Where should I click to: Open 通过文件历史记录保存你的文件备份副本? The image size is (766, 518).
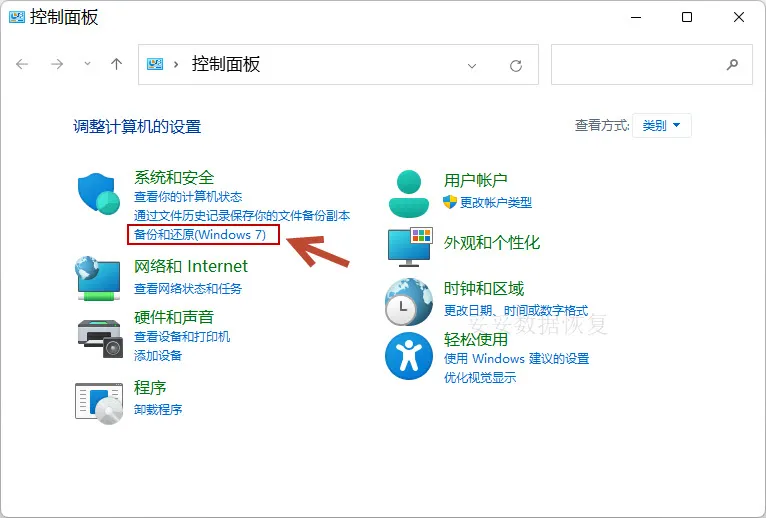(x=242, y=216)
